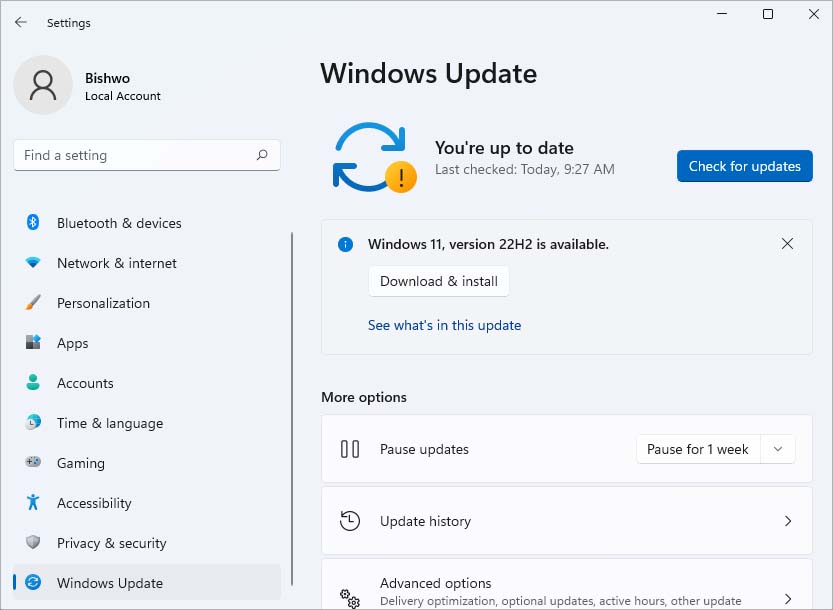The height and width of the screenshot is (610, 833).
Task: Expand Advanced options chevron
Action: click(x=788, y=598)
